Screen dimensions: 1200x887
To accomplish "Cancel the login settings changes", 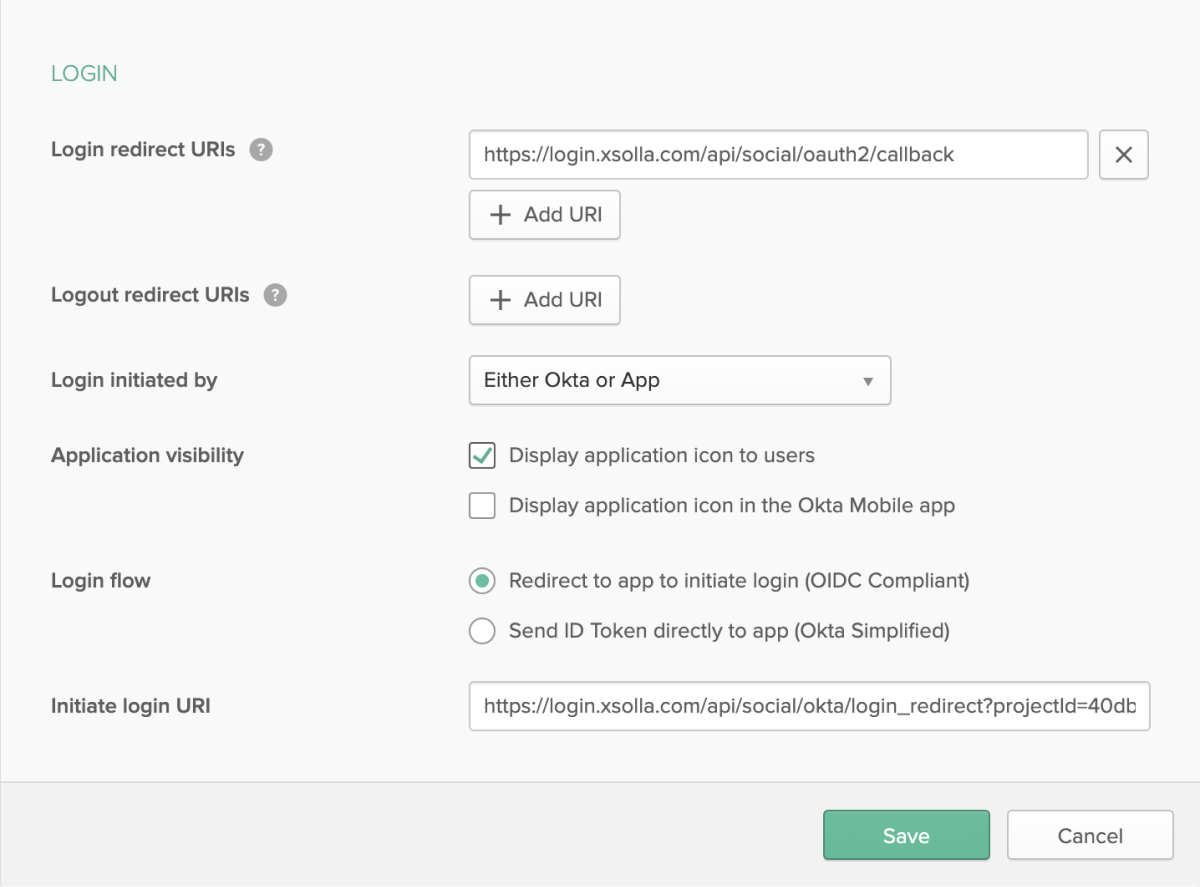I will pos(1089,835).
